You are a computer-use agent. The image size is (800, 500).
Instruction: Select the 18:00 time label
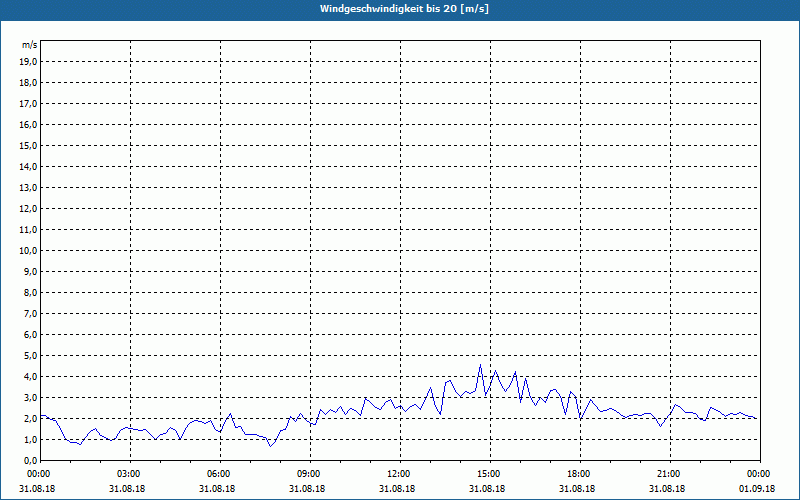(580, 474)
